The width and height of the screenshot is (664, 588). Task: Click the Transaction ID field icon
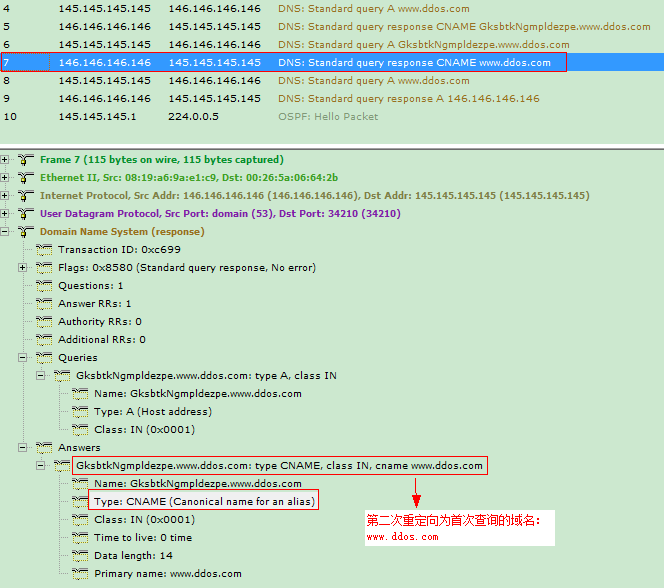tap(44, 250)
